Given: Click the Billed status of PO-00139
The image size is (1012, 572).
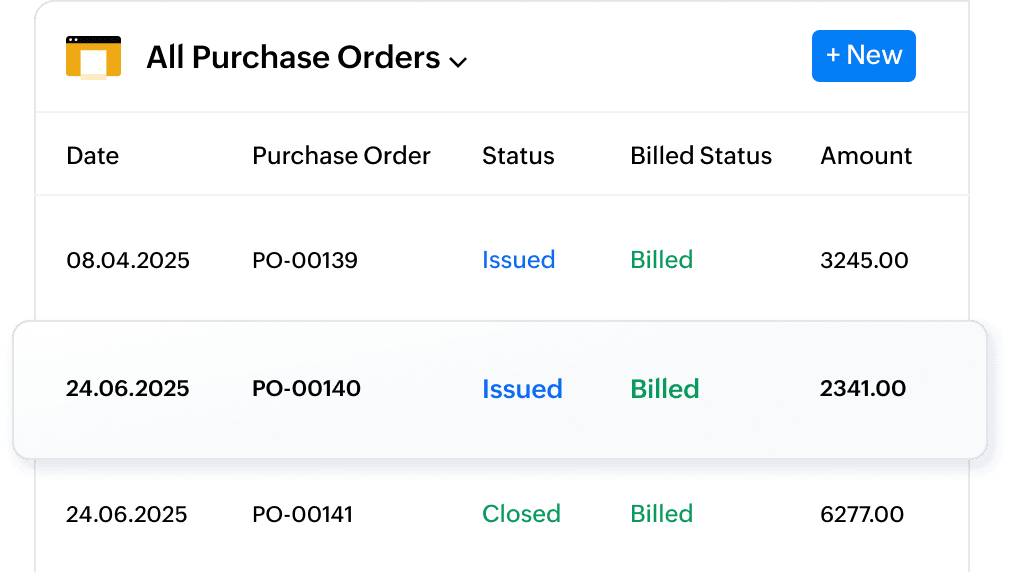Looking at the screenshot, I should click(x=661, y=260).
